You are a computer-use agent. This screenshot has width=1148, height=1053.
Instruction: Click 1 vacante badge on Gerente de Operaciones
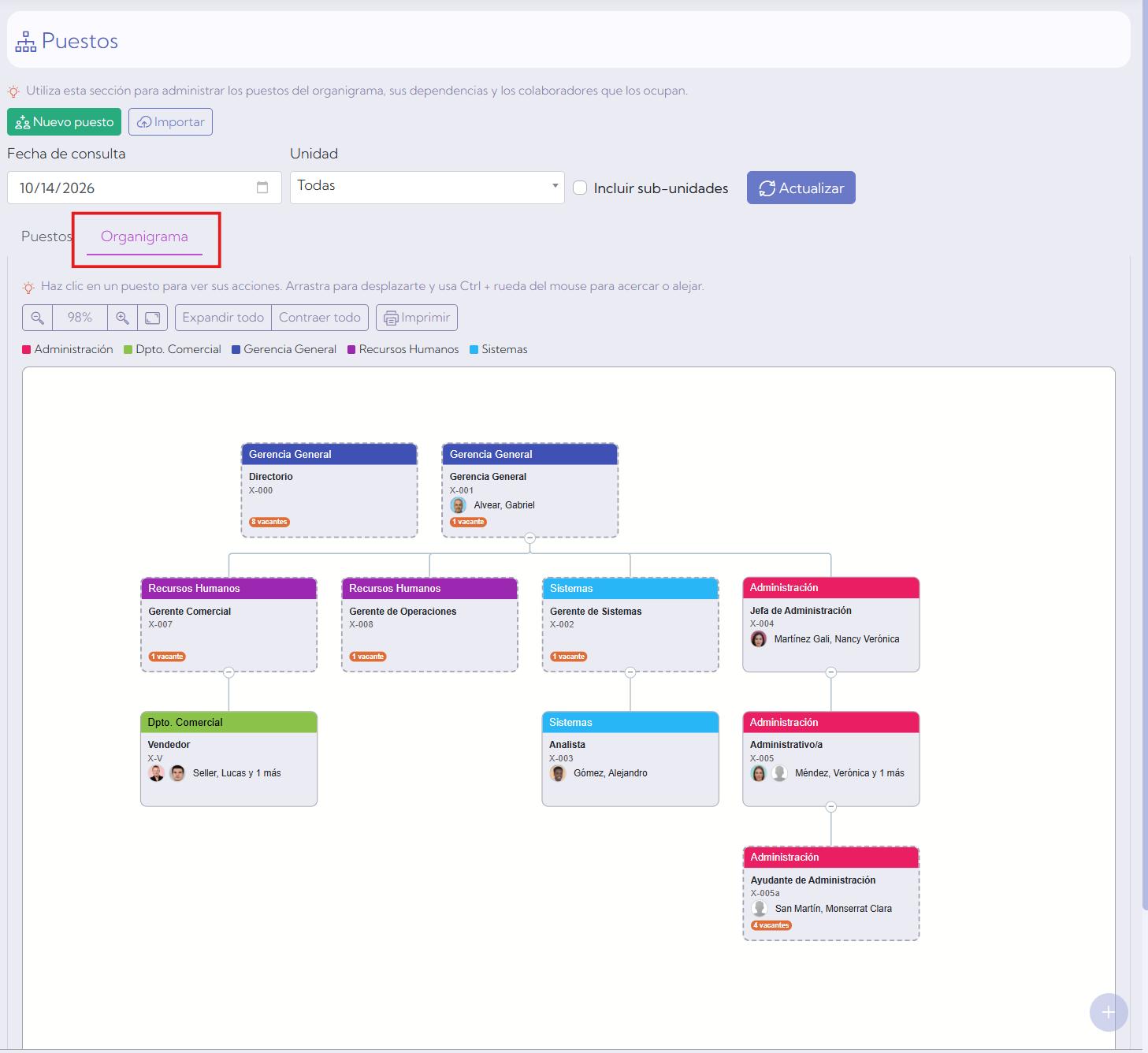(x=368, y=657)
